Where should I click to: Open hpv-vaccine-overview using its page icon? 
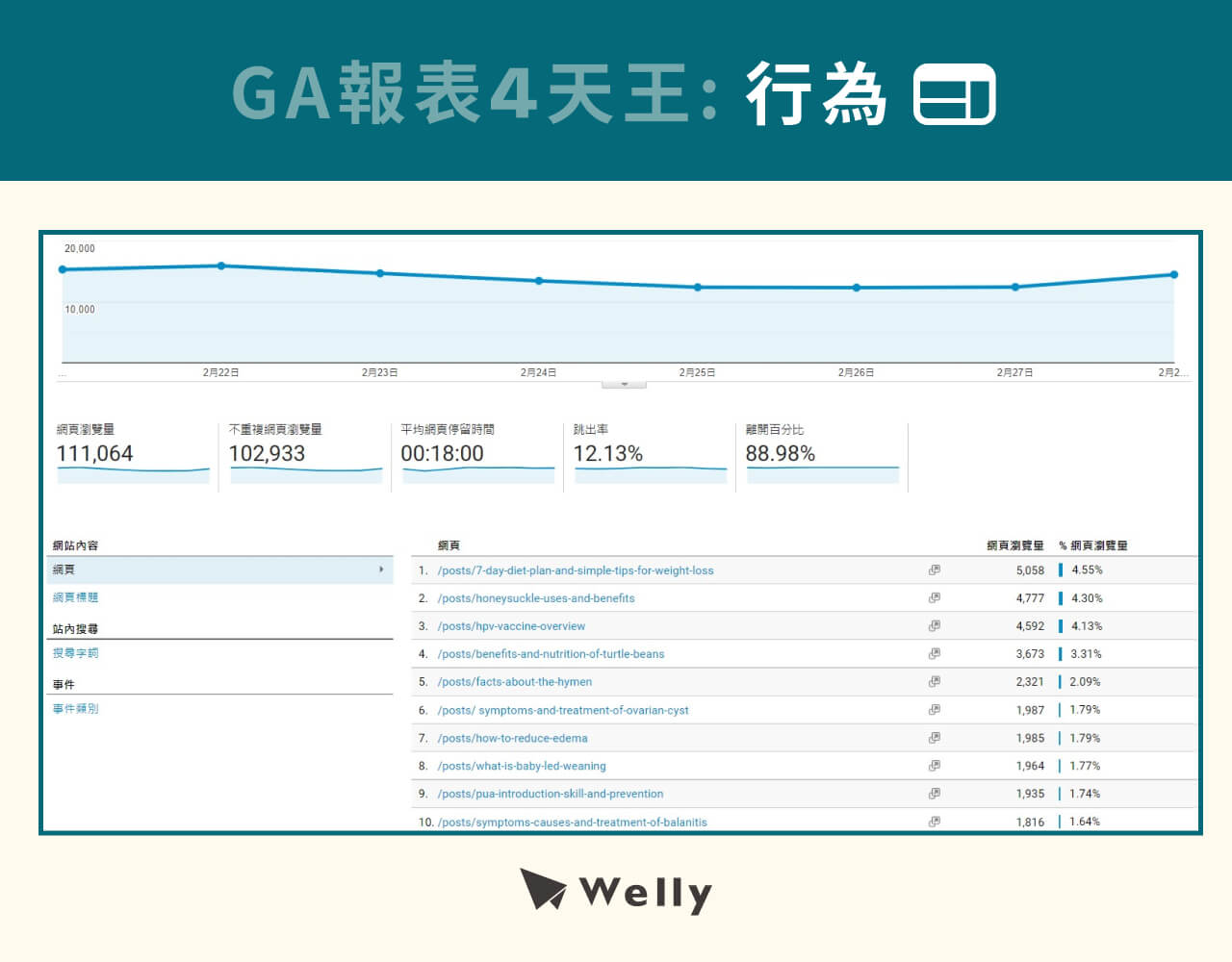(x=934, y=626)
